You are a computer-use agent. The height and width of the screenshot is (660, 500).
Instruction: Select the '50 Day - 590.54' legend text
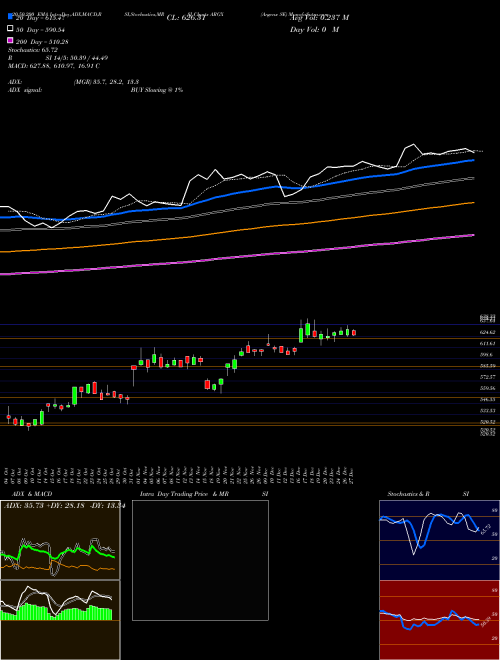[40, 29]
